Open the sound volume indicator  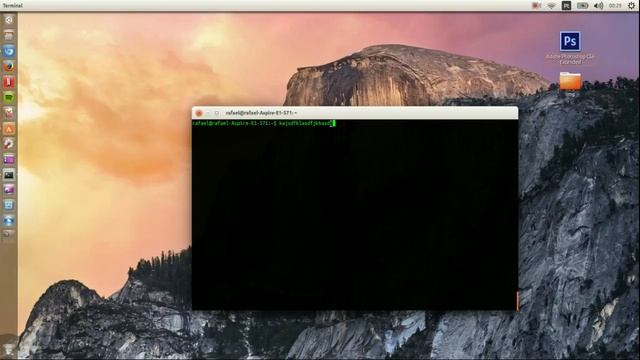[598, 6]
